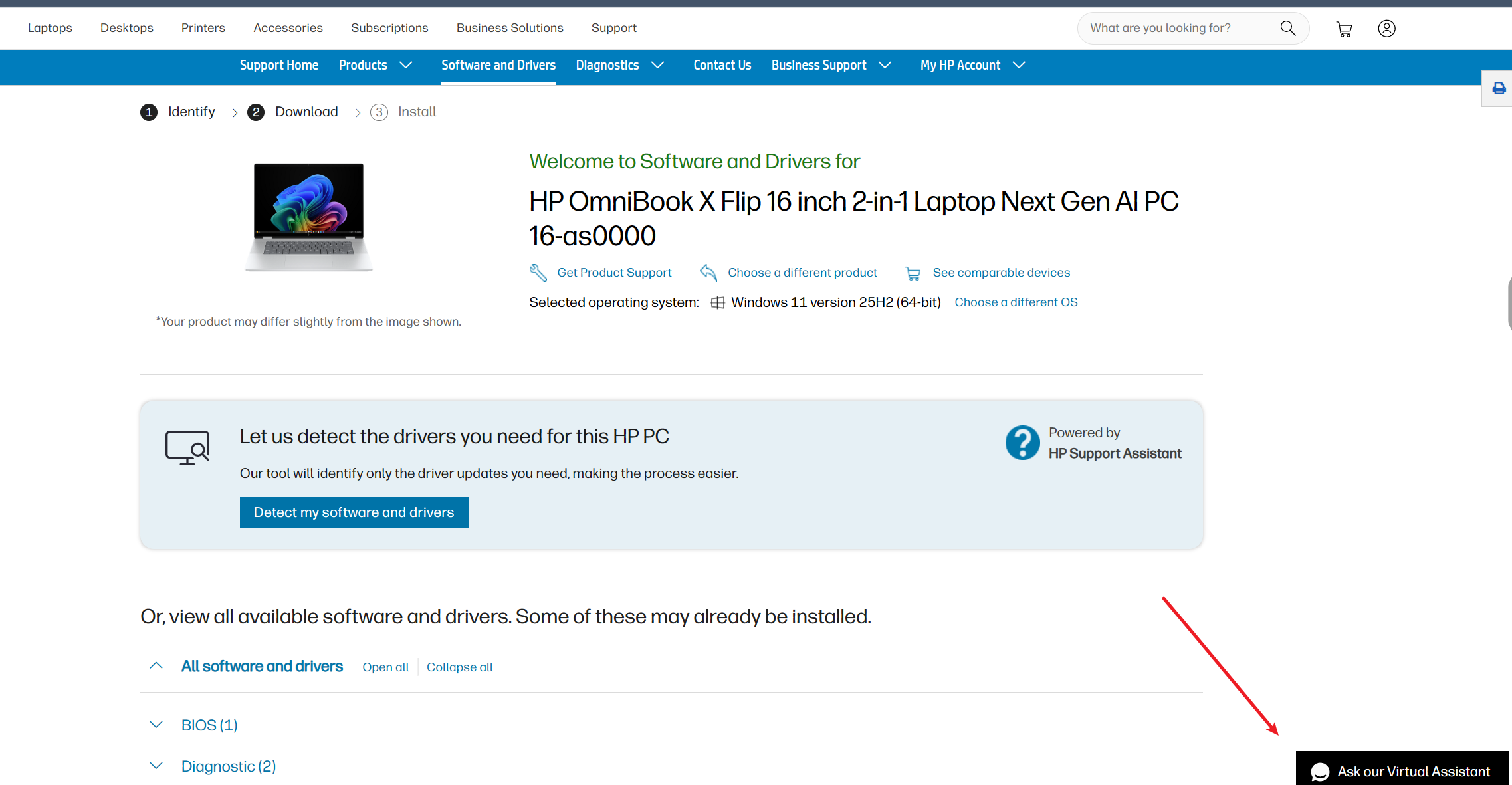Click the Open all link
The image size is (1512, 785).
(x=385, y=667)
